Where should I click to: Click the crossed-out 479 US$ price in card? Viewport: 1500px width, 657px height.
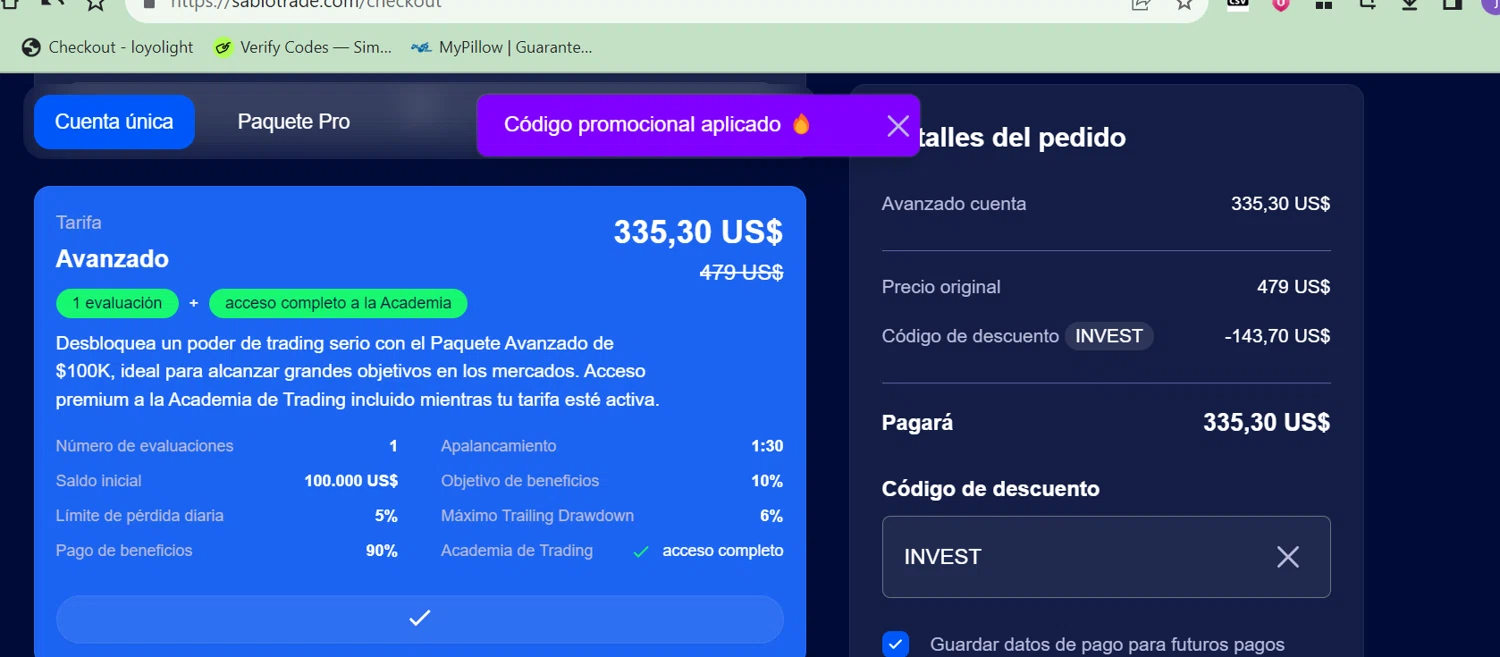(741, 272)
